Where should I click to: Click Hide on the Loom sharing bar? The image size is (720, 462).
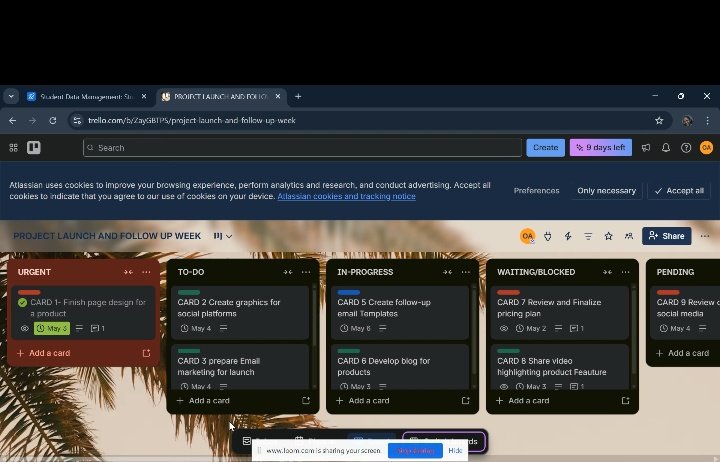click(455, 451)
